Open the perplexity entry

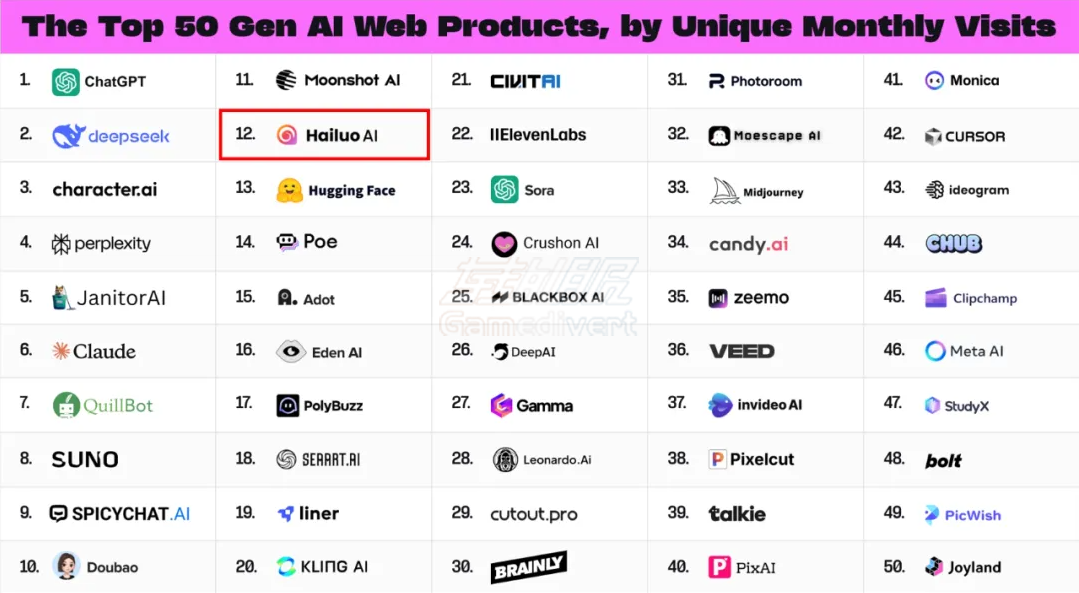pos(101,244)
